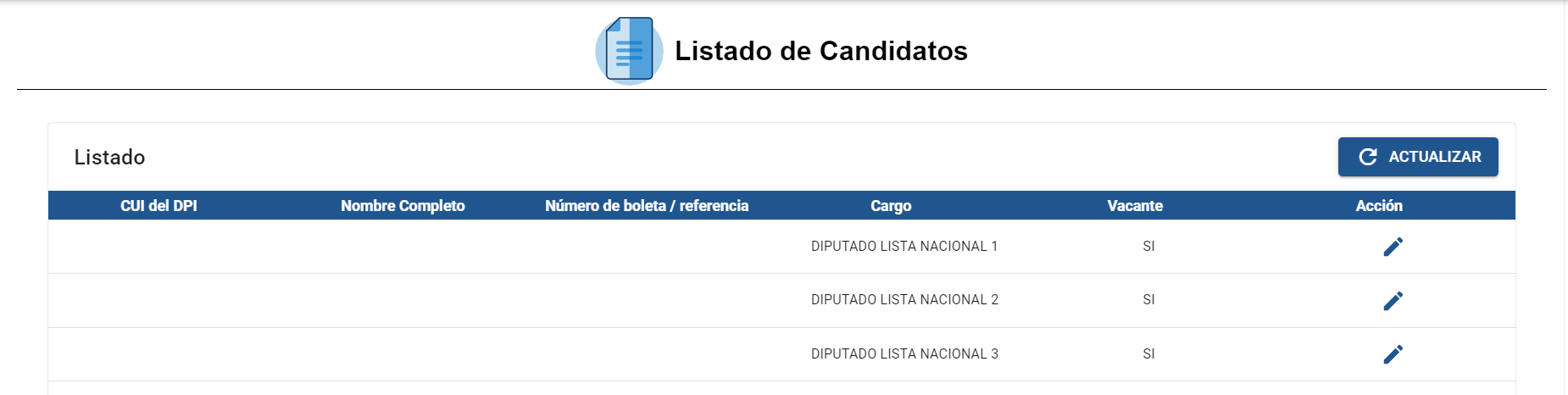Image resolution: width=1568 pixels, height=395 pixels.
Task: Click the Listado card heading
Action: pos(109,158)
